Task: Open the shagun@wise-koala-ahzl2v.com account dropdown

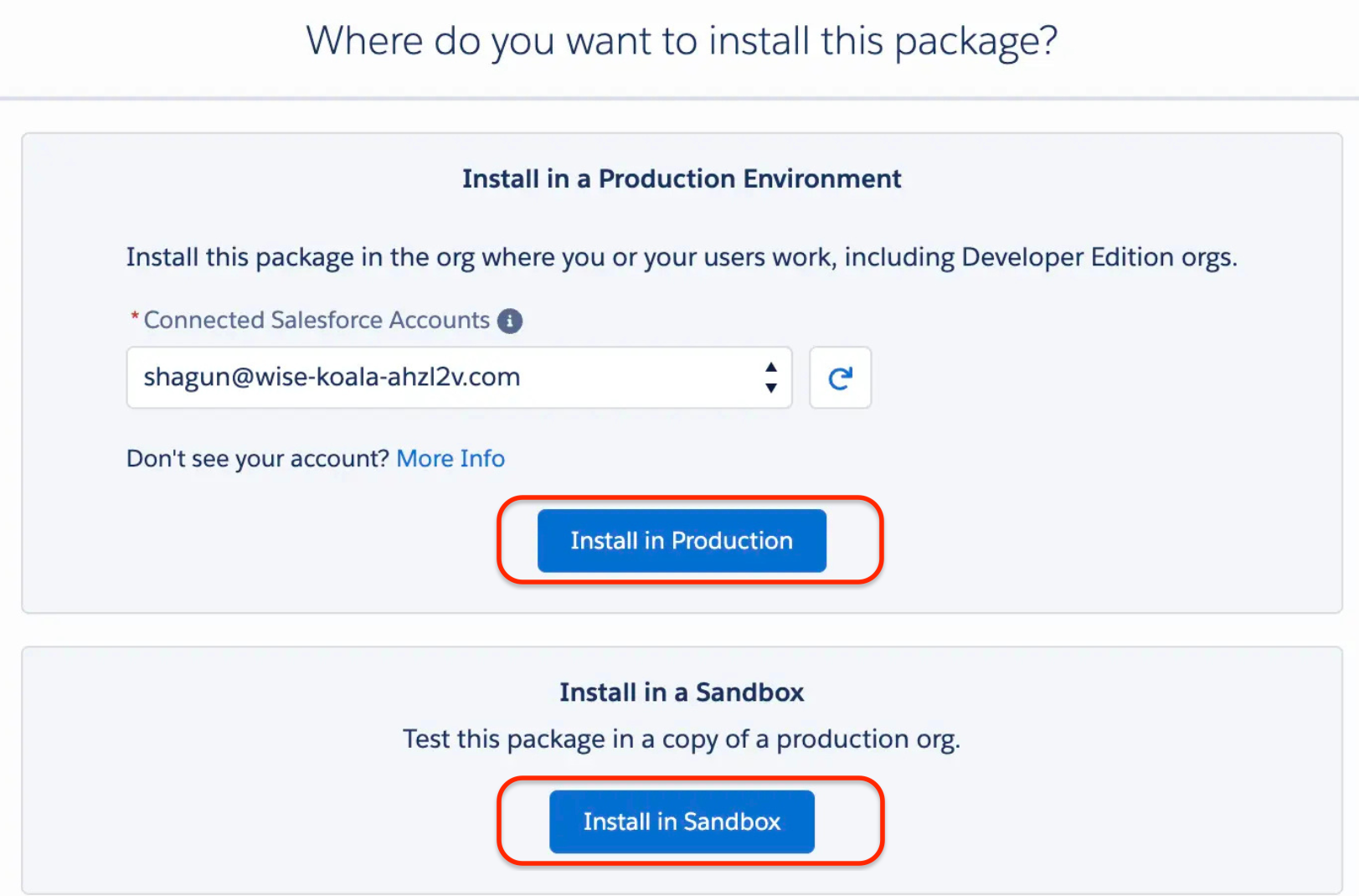Action: pos(458,378)
